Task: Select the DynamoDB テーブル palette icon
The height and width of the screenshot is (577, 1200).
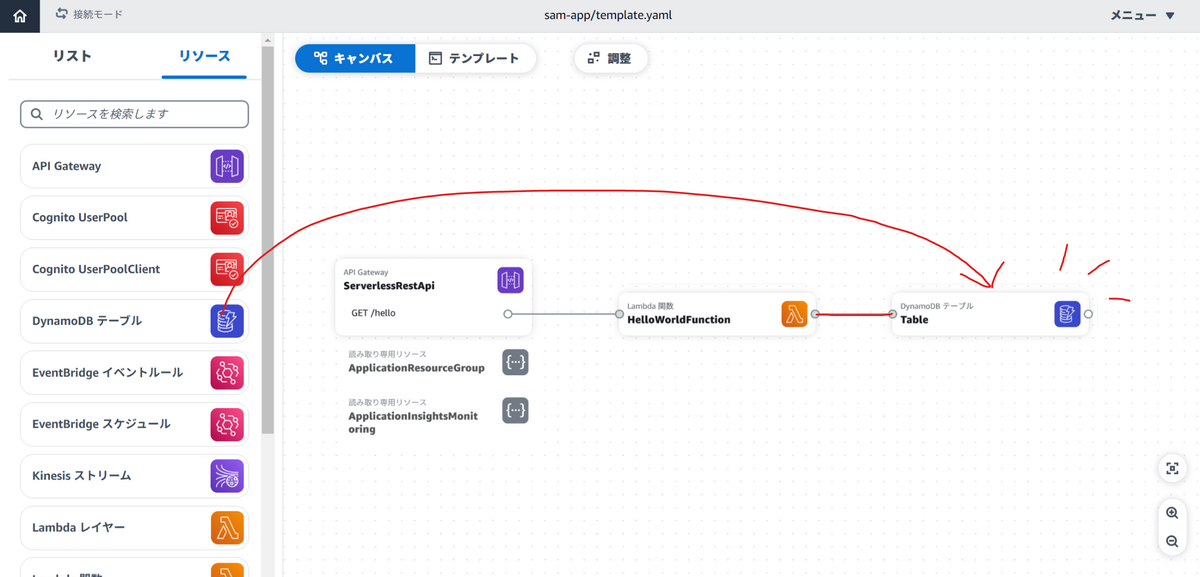Action: pos(227,321)
